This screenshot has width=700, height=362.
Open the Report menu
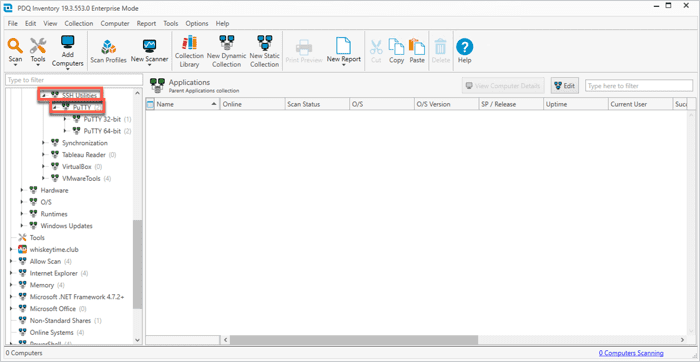pyautogui.click(x=146, y=24)
